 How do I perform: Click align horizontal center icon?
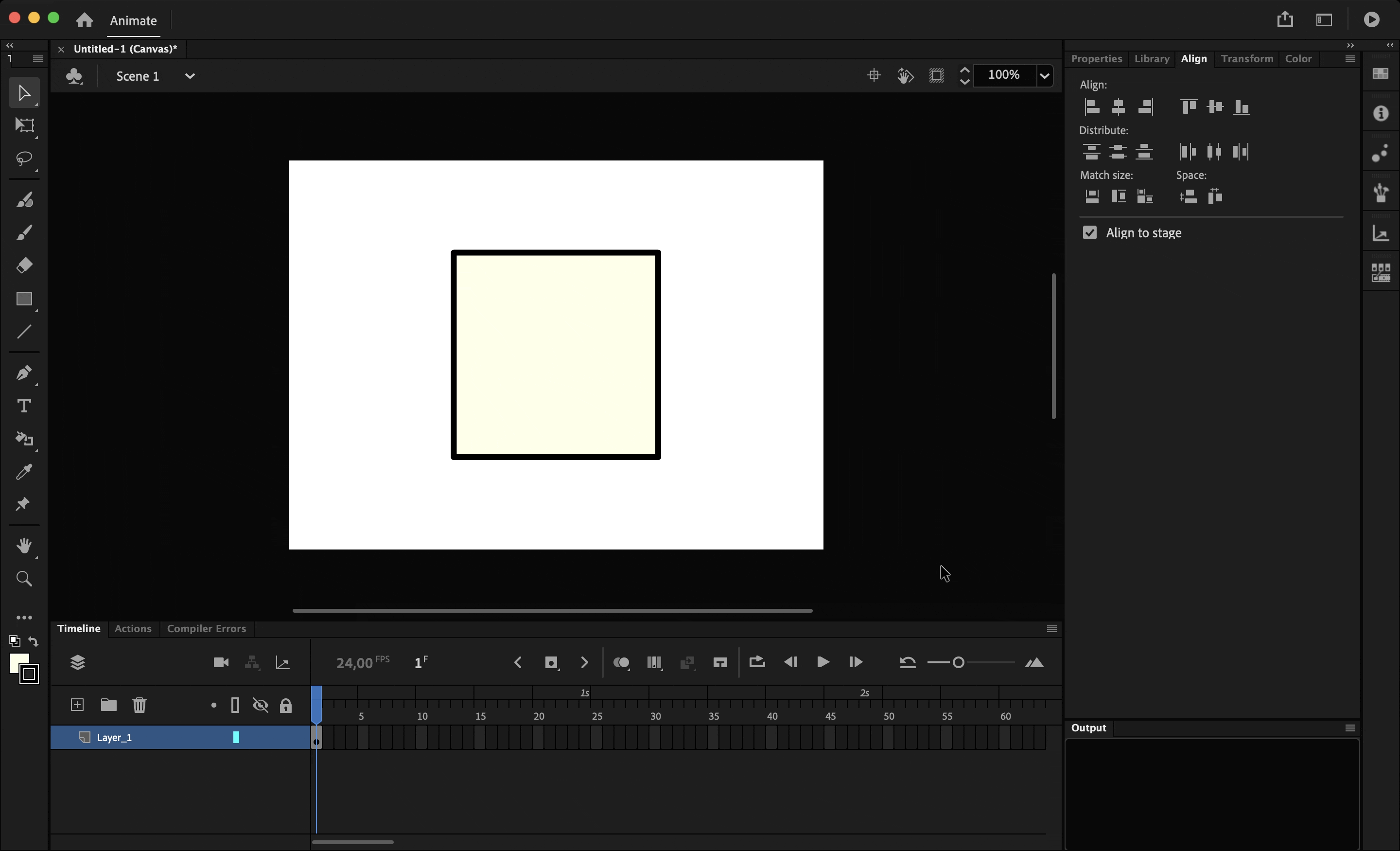coord(1118,107)
